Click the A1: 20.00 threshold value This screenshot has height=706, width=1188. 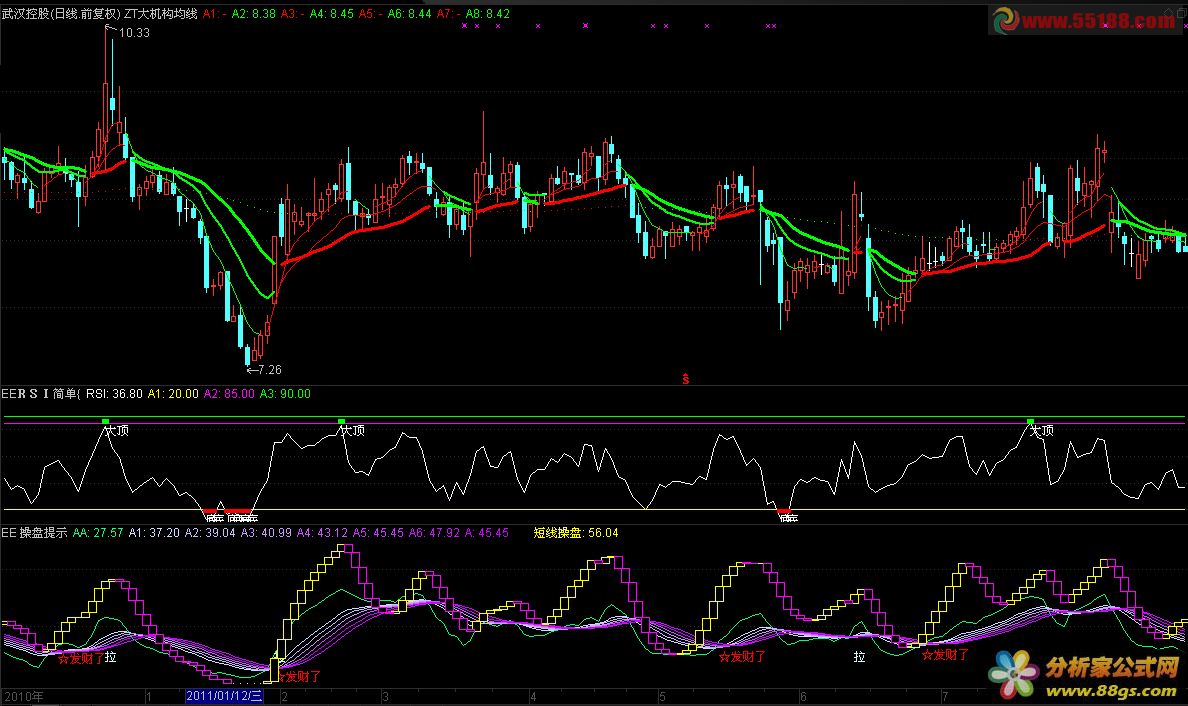173,394
